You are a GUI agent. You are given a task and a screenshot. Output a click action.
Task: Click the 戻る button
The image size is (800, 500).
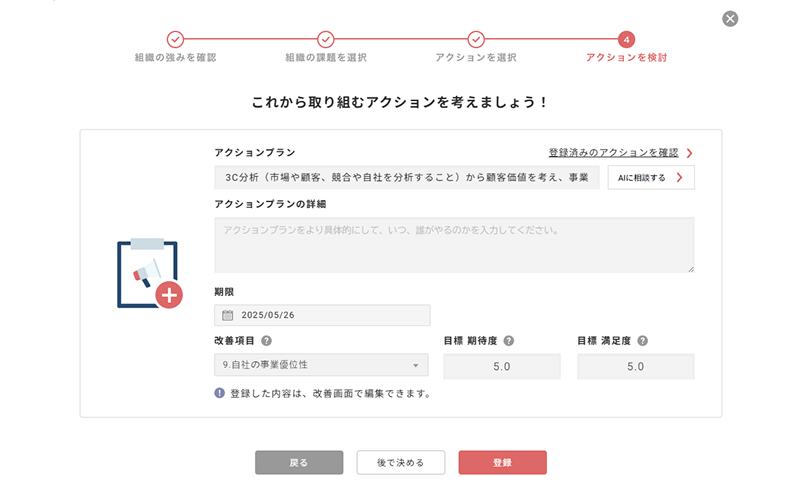pos(299,462)
